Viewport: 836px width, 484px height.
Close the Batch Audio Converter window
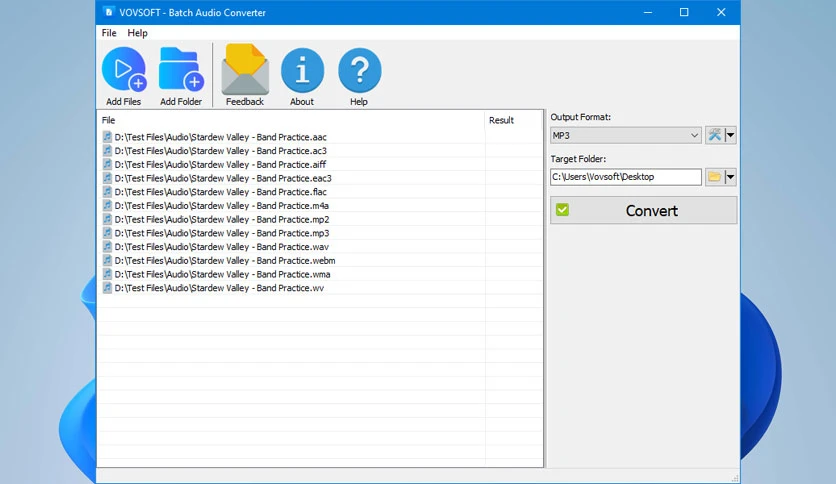pos(721,12)
